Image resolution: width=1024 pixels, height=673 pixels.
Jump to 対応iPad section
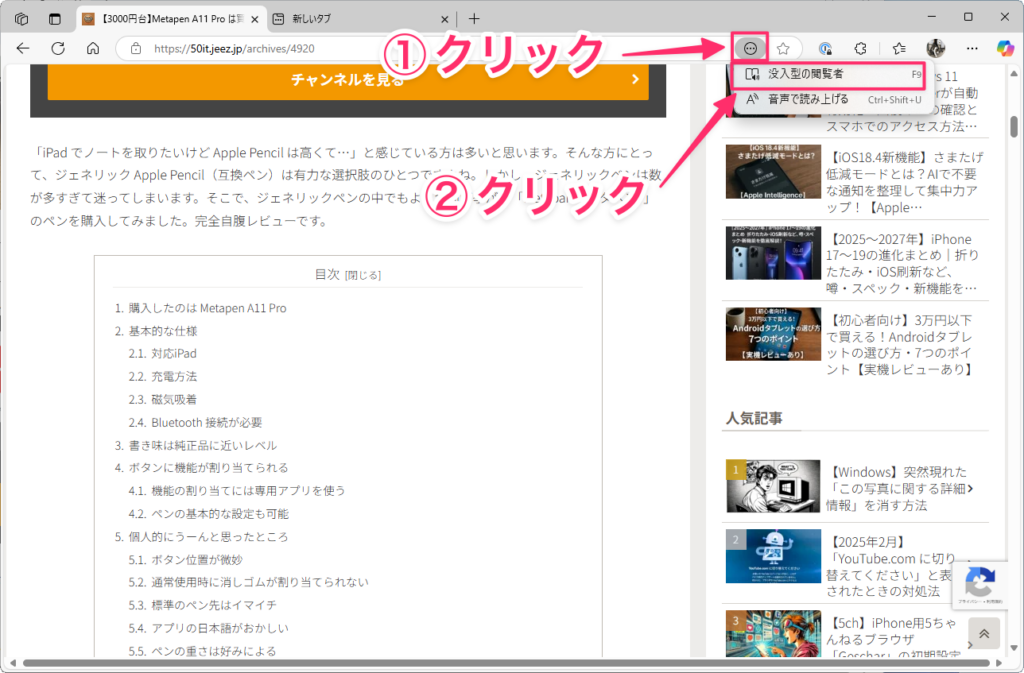[174, 354]
